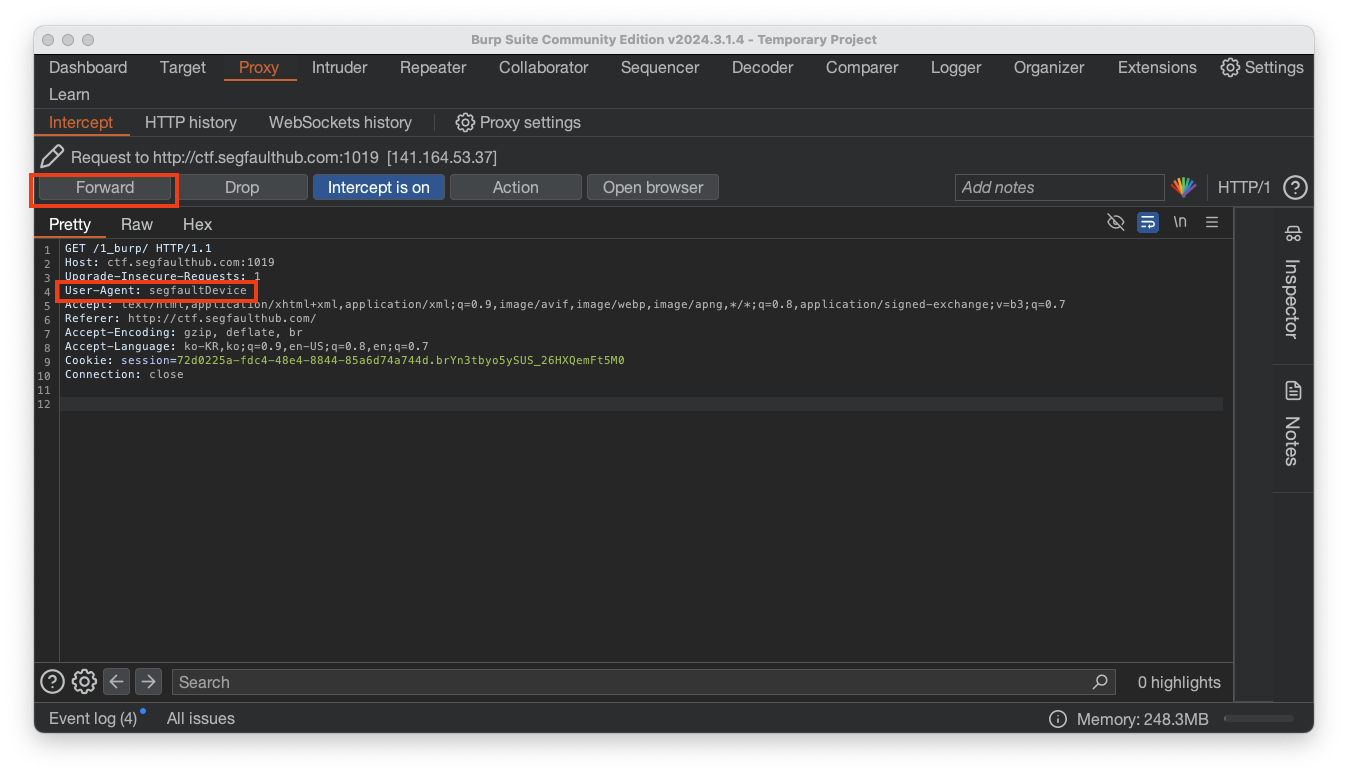The width and height of the screenshot is (1348, 775).
Task: Drop the intercepted request
Action: [x=242, y=187]
